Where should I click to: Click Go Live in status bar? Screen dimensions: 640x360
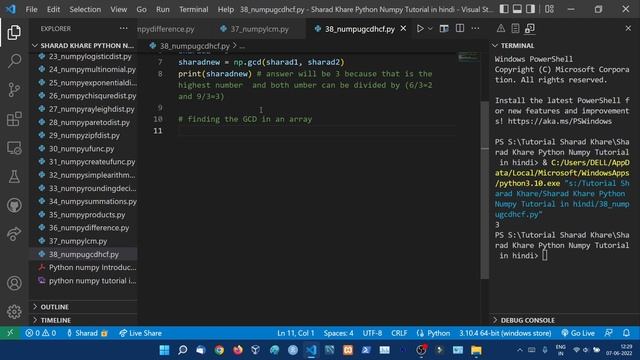[578, 333]
